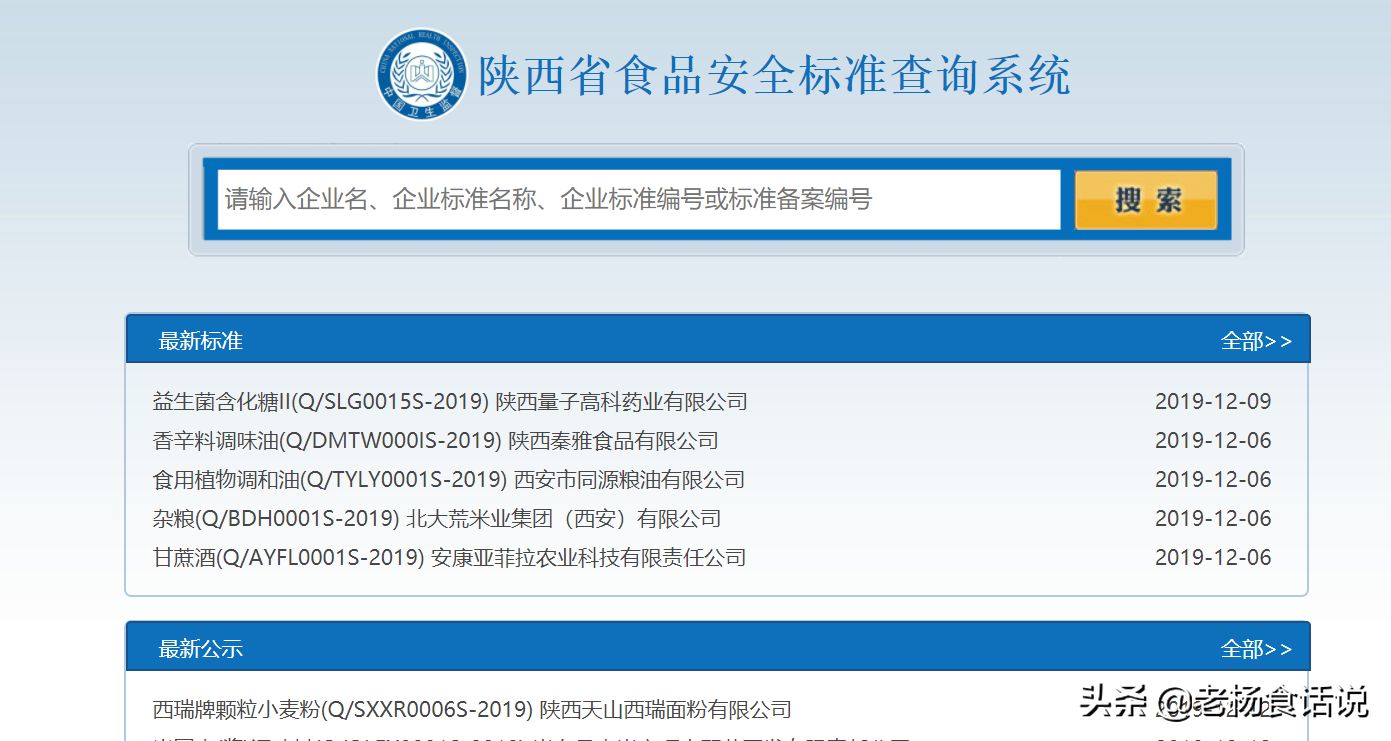Click the 2019-12-09 date for 益生菌含化糖II
Viewport: 1391px width, 741px height.
tap(1212, 402)
